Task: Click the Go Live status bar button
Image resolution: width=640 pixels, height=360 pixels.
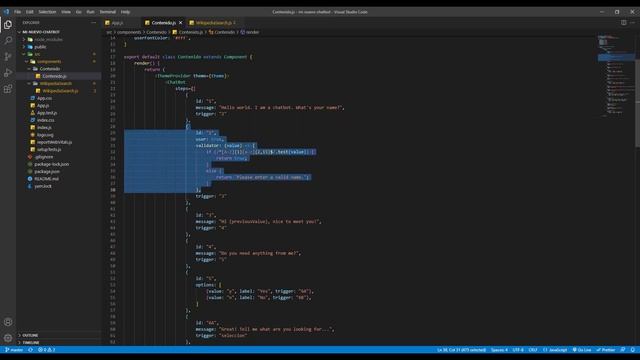Action: (x=582, y=350)
